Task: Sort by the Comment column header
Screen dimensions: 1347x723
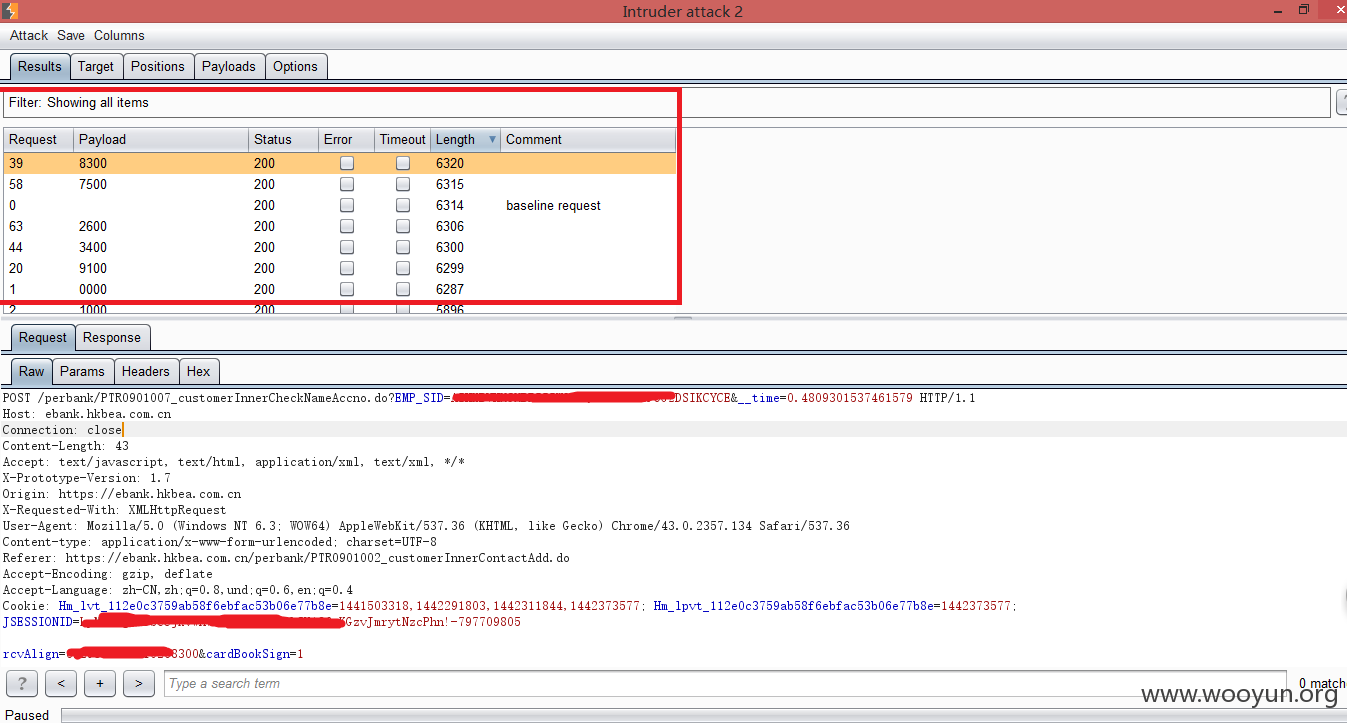Action: click(x=588, y=139)
